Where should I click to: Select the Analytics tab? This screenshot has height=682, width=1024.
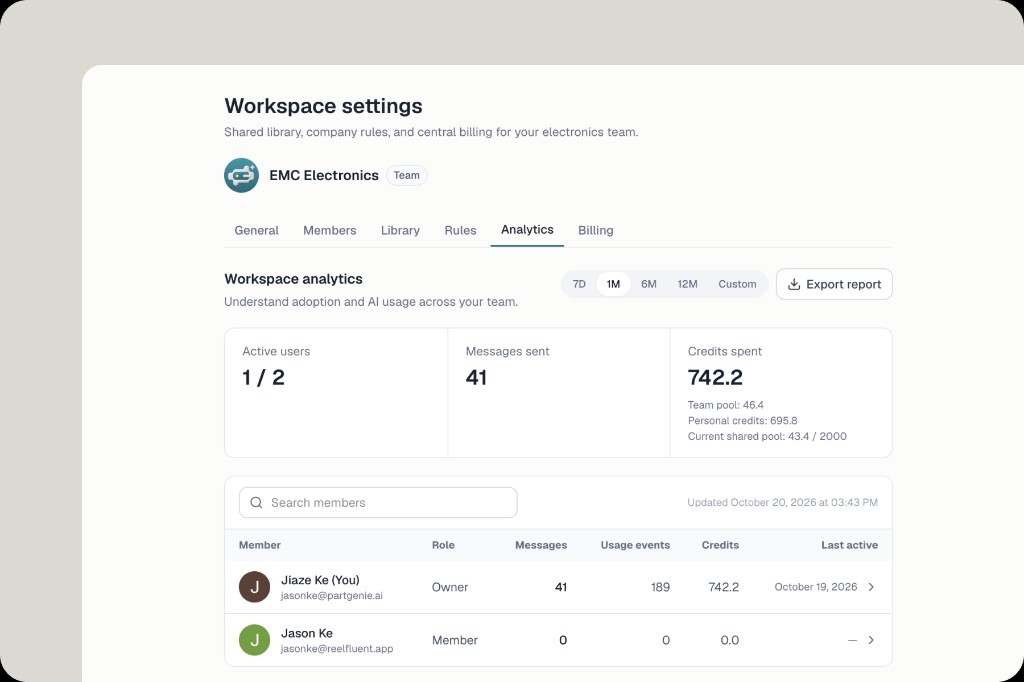coord(527,229)
